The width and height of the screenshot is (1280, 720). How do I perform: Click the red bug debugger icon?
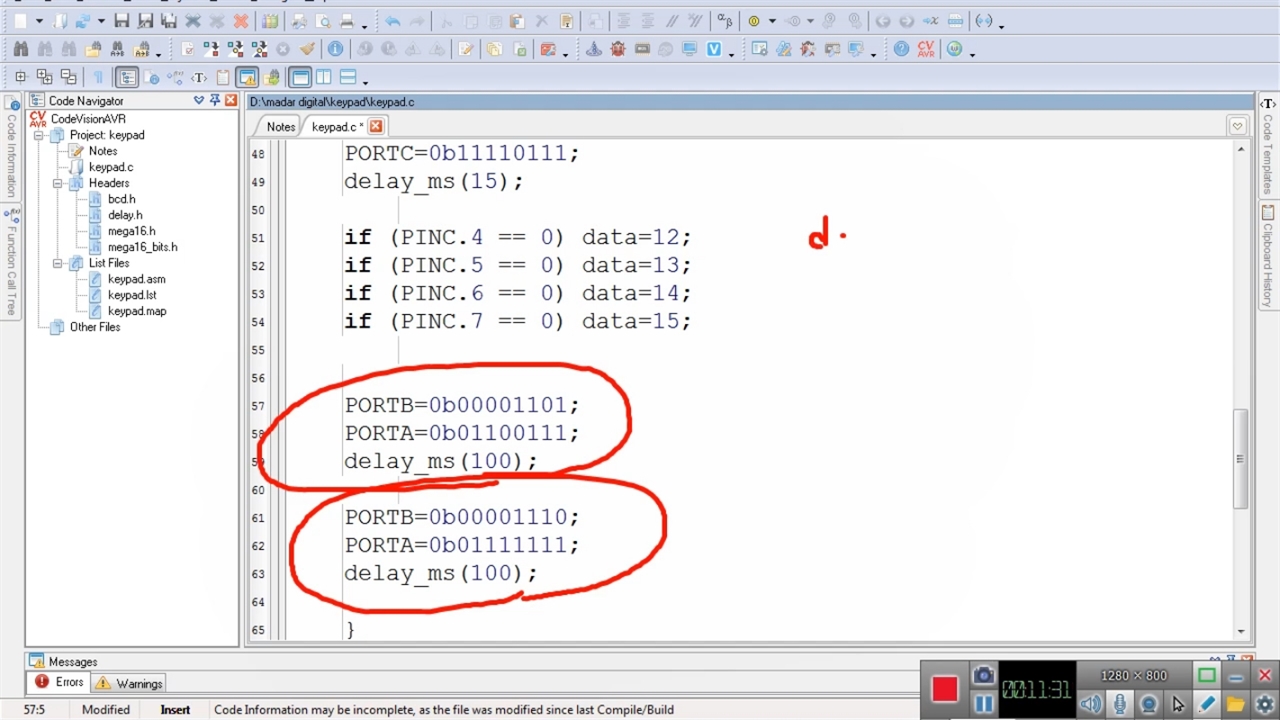[x=618, y=49]
